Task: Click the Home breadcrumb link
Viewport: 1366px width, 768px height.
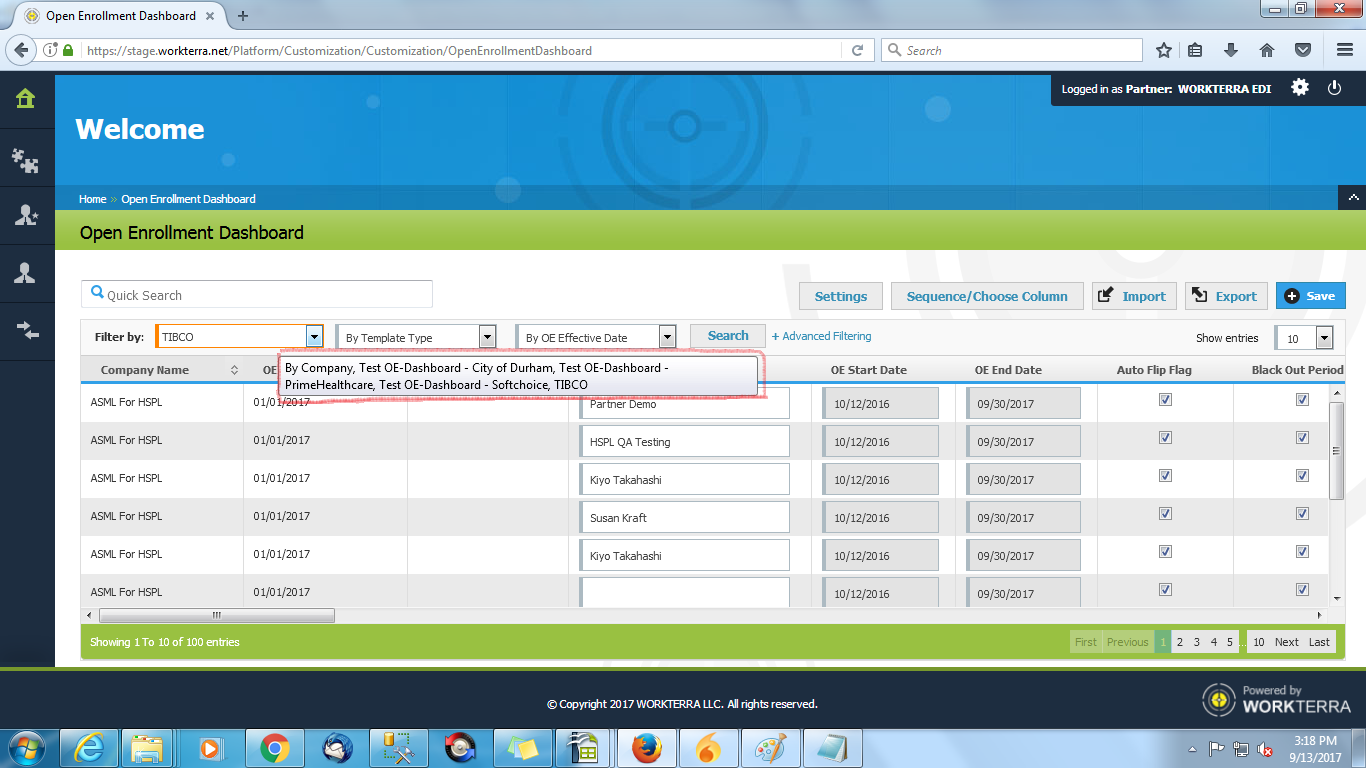Action: (92, 199)
